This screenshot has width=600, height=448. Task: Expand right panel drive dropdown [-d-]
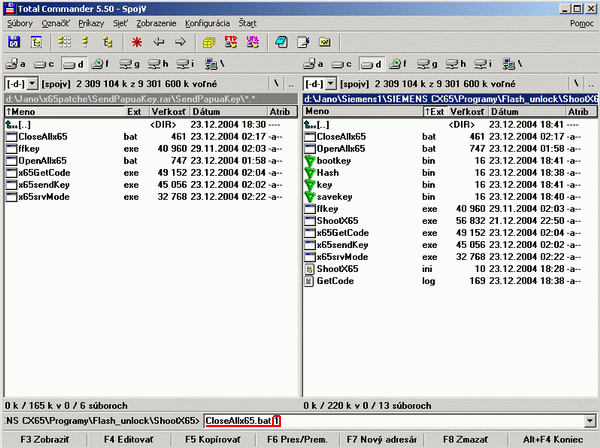(331, 83)
